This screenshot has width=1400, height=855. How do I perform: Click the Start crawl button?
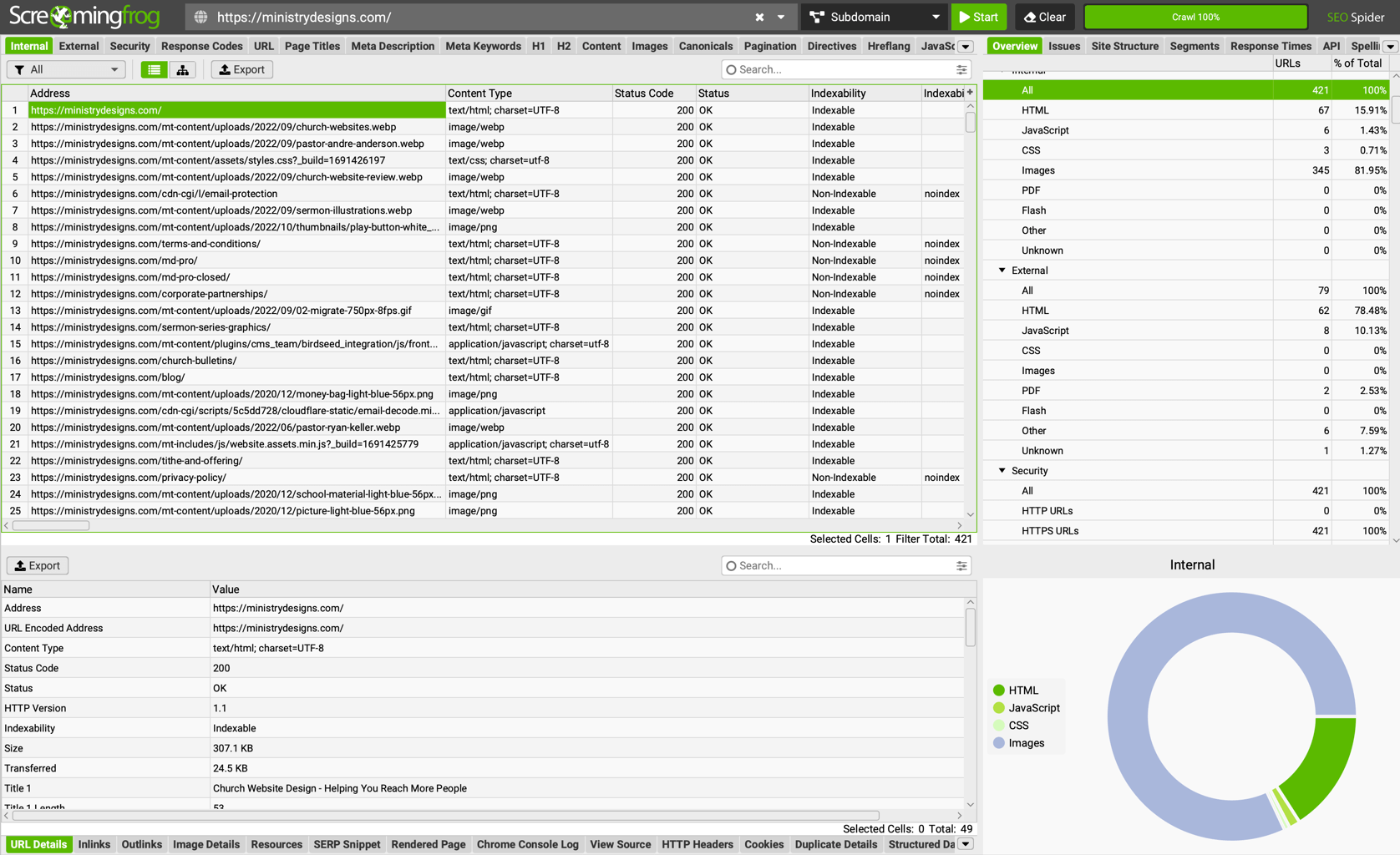(978, 17)
